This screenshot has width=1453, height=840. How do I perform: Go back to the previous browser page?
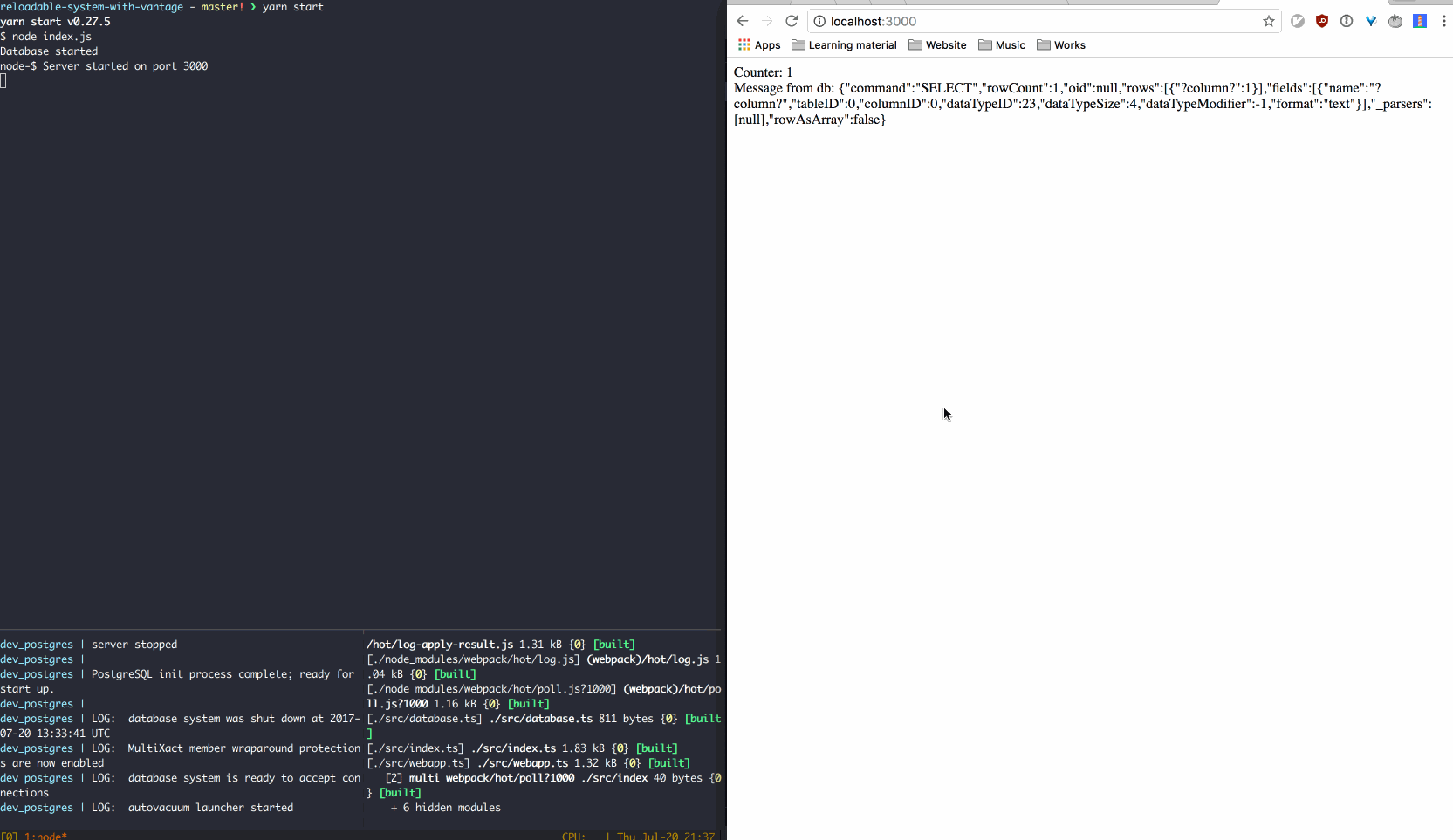[x=743, y=21]
